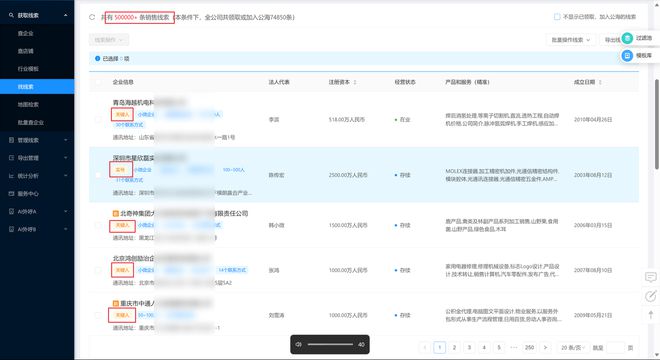This screenshot has width=660, height=360.
Task: Open the 线索操作 dropdown
Action: (x=109, y=40)
